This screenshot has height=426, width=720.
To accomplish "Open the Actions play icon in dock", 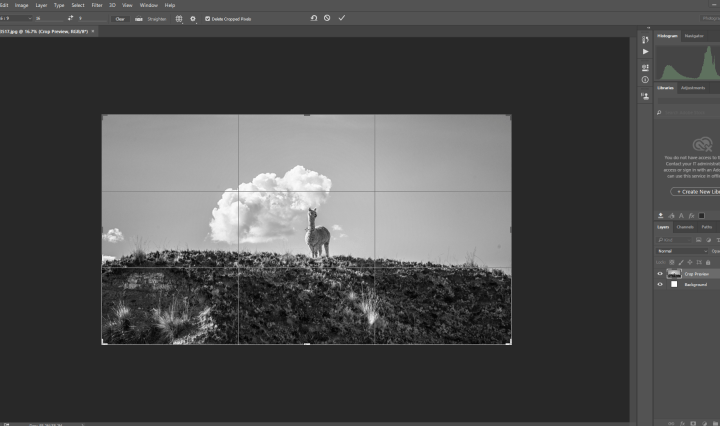I will click(645, 52).
